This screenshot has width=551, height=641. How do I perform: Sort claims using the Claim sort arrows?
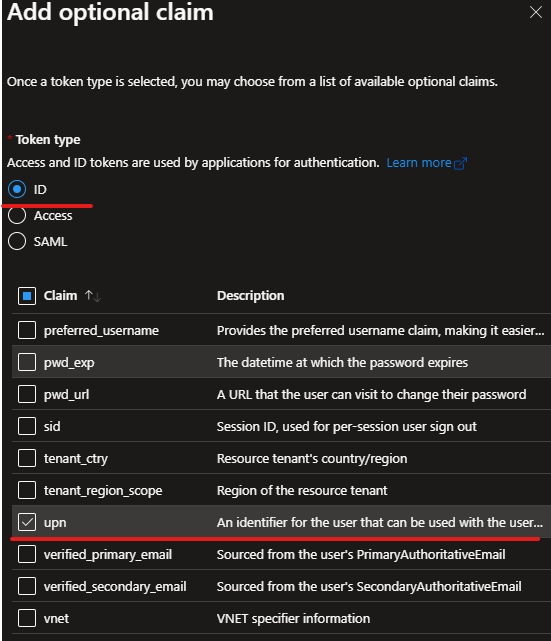[x=93, y=296]
